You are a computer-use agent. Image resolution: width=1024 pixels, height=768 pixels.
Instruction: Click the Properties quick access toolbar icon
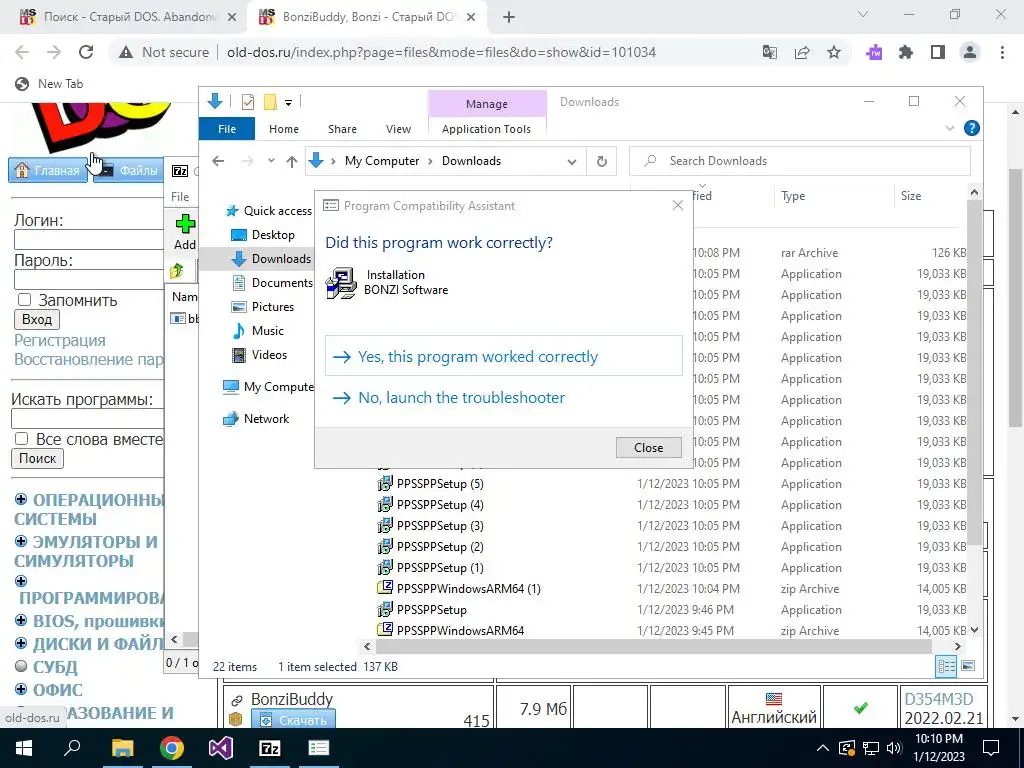tap(248, 102)
